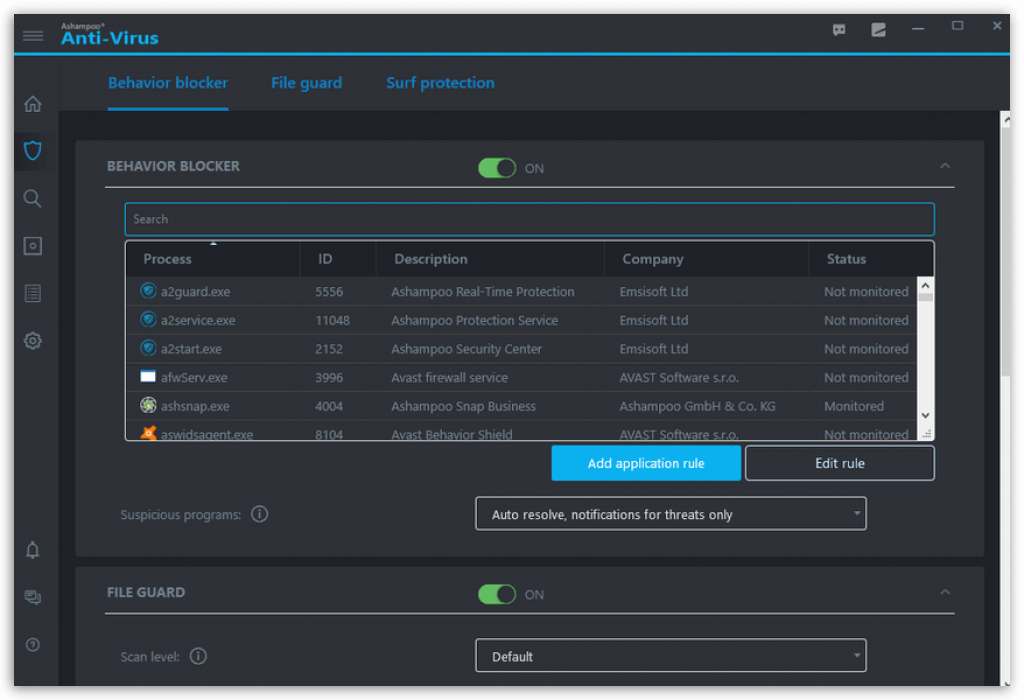Sort by the Process column header
1024x700 pixels.
coord(213,259)
